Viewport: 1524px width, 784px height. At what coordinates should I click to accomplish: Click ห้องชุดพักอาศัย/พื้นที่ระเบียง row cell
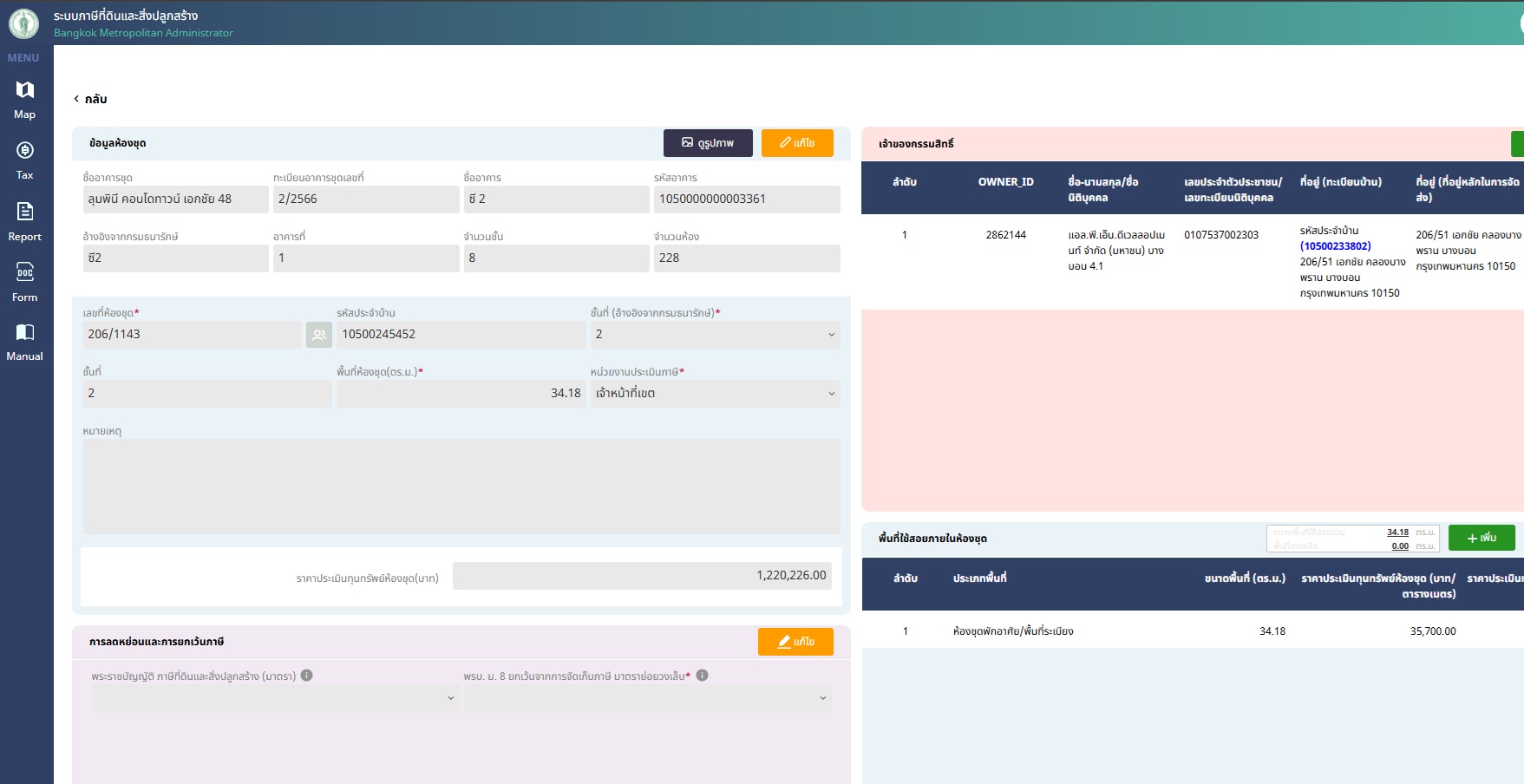pos(1013,631)
